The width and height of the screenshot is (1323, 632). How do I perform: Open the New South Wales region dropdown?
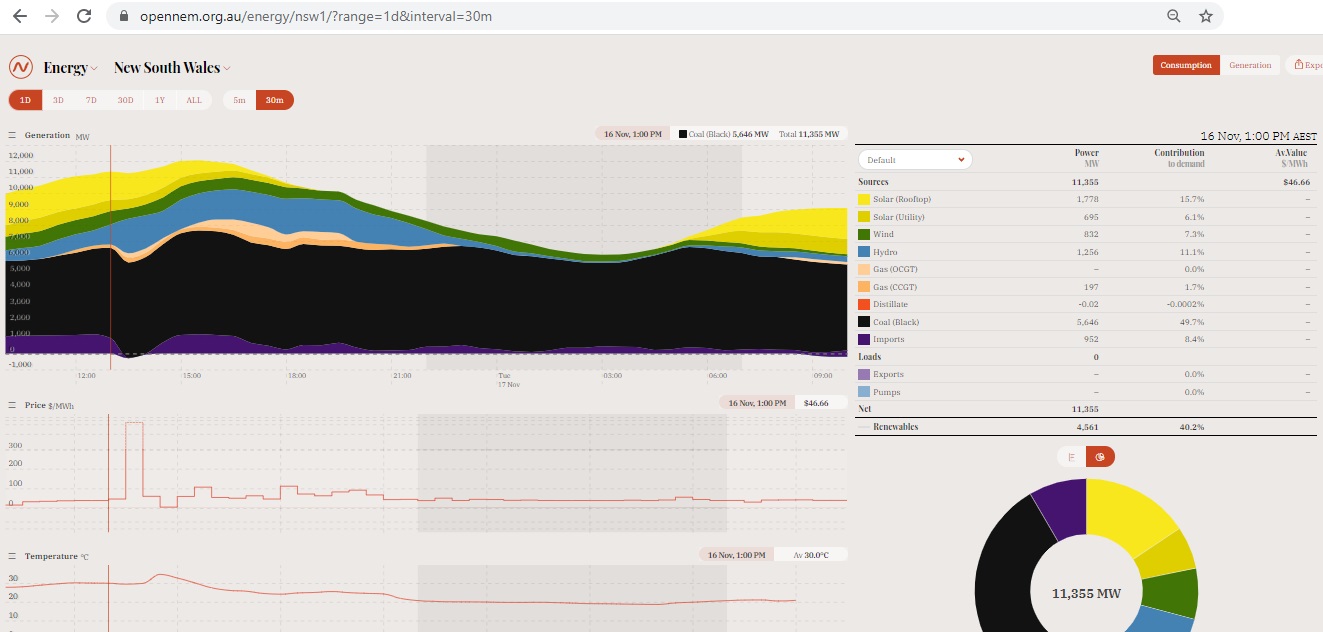tap(172, 68)
